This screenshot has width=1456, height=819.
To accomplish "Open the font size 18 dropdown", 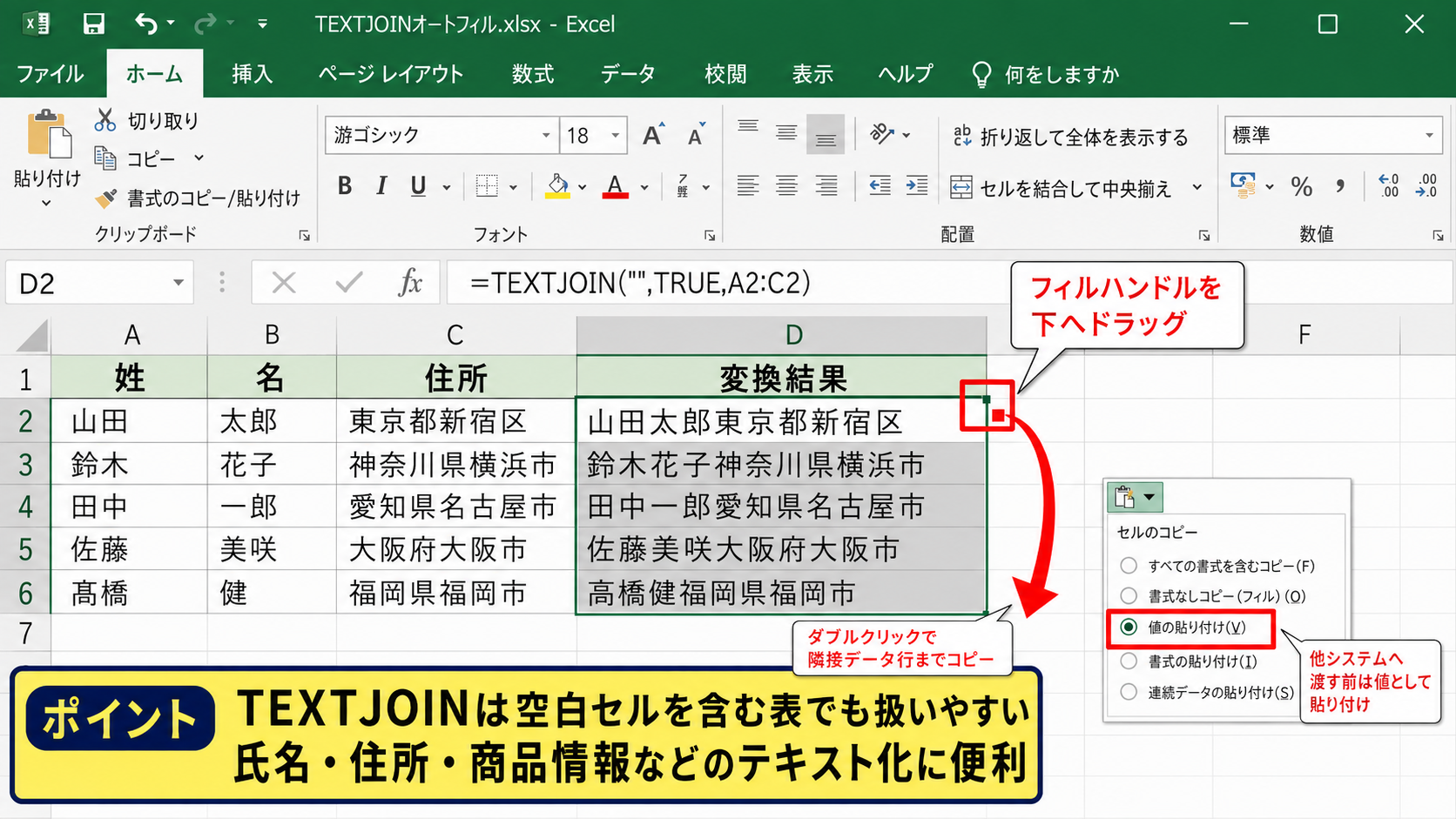I will tap(615, 136).
